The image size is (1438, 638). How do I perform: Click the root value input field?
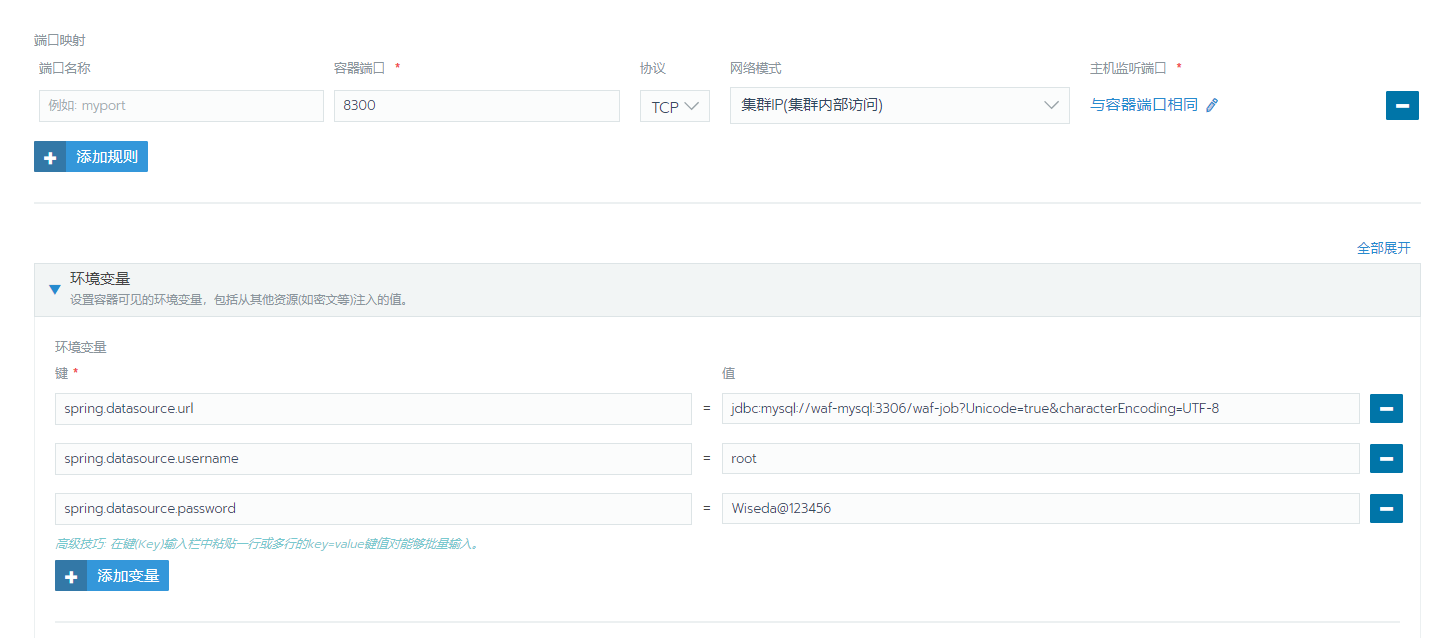coord(1039,458)
